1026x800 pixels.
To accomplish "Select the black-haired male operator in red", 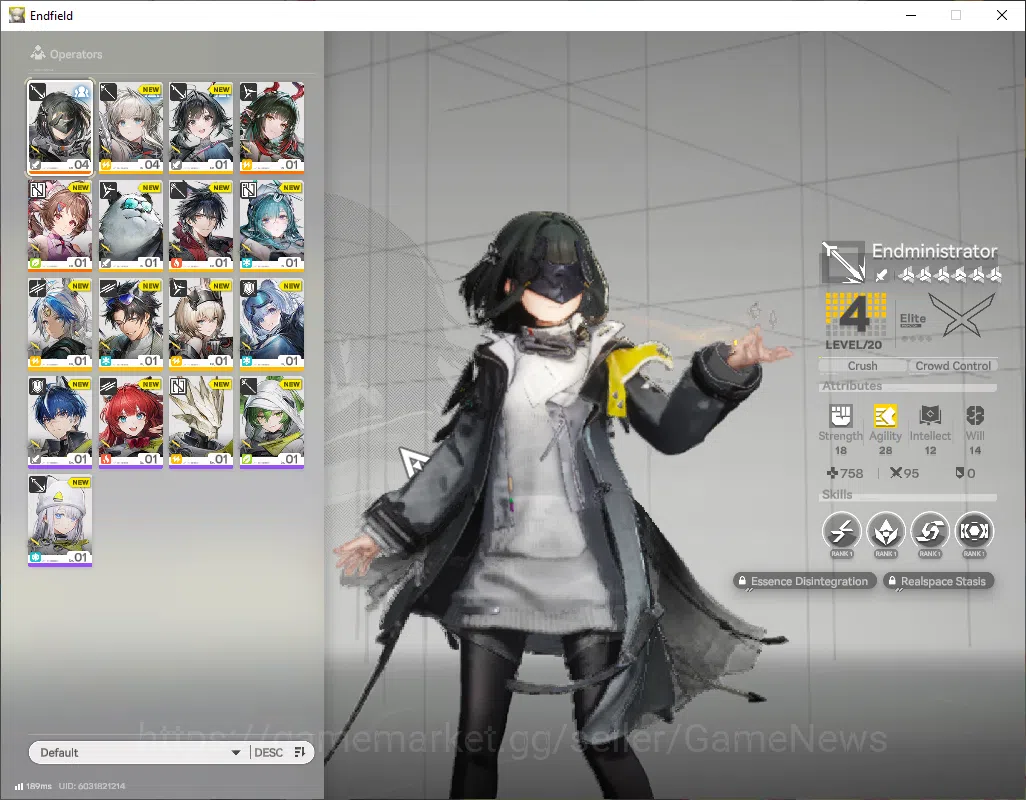I will pos(201,226).
